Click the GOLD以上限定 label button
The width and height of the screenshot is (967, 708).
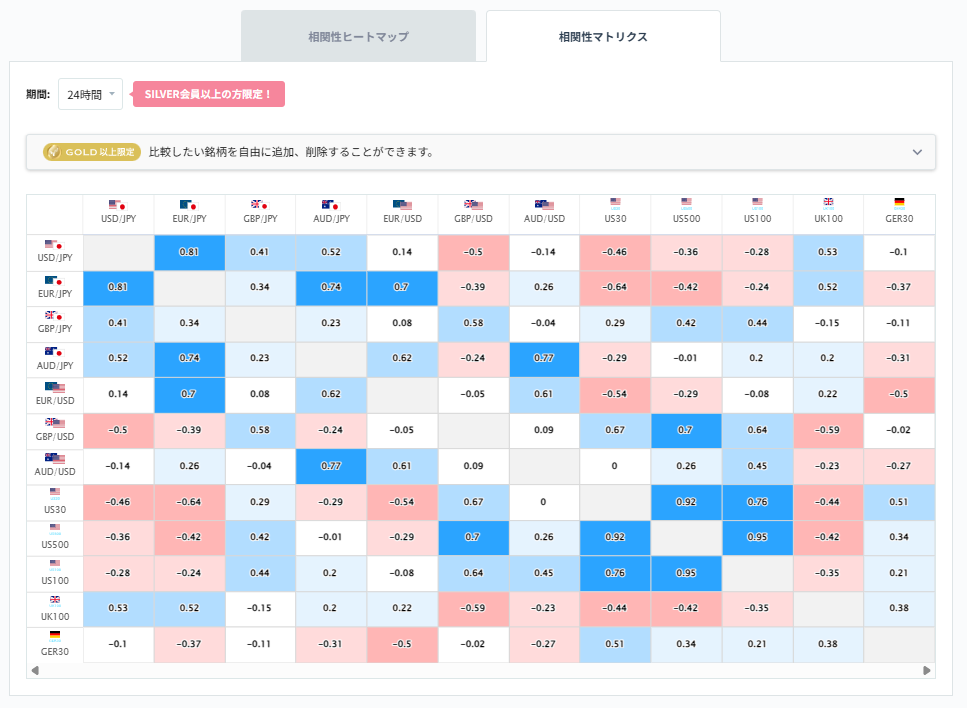(88, 152)
